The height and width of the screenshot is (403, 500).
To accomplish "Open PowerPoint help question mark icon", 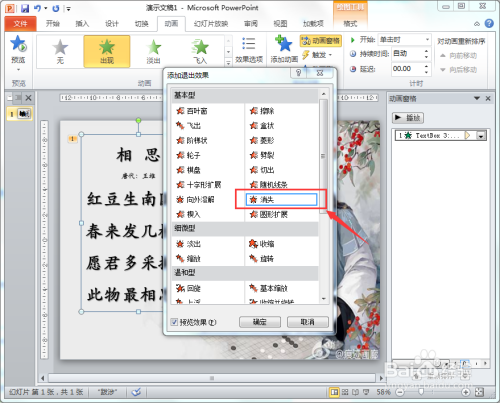I will tap(489, 23).
